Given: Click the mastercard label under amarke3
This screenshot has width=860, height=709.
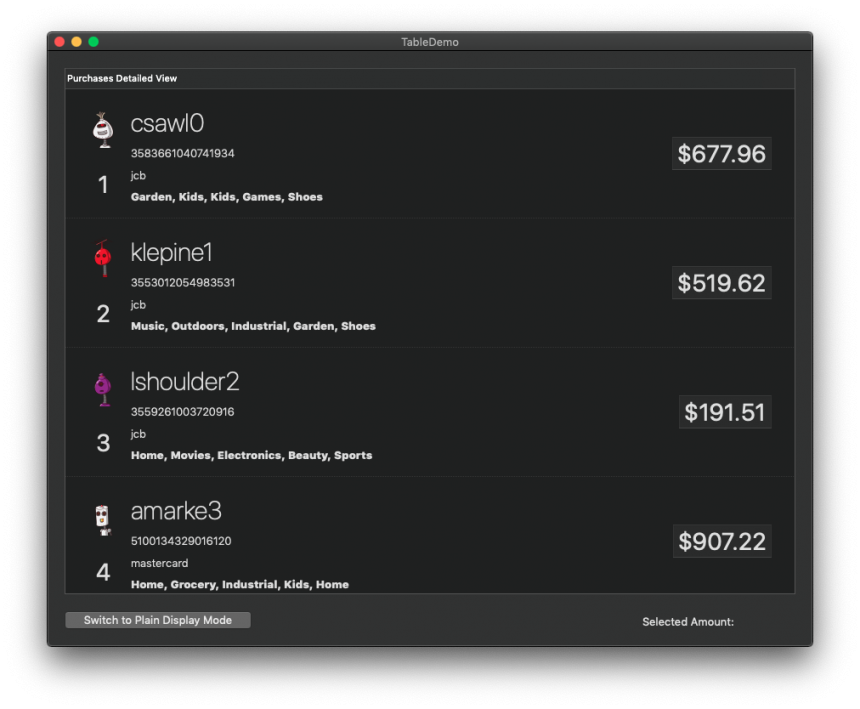Looking at the screenshot, I should pyautogui.click(x=159, y=563).
